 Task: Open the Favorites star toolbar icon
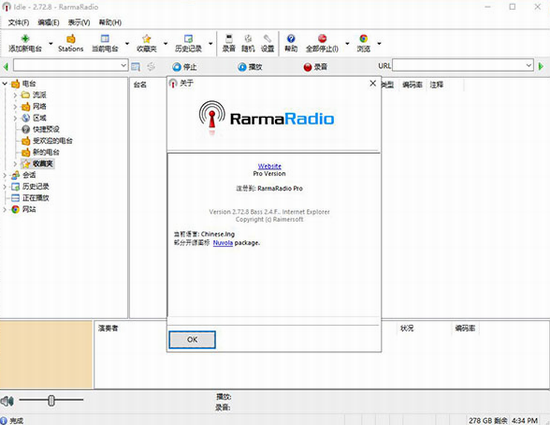pos(147,39)
